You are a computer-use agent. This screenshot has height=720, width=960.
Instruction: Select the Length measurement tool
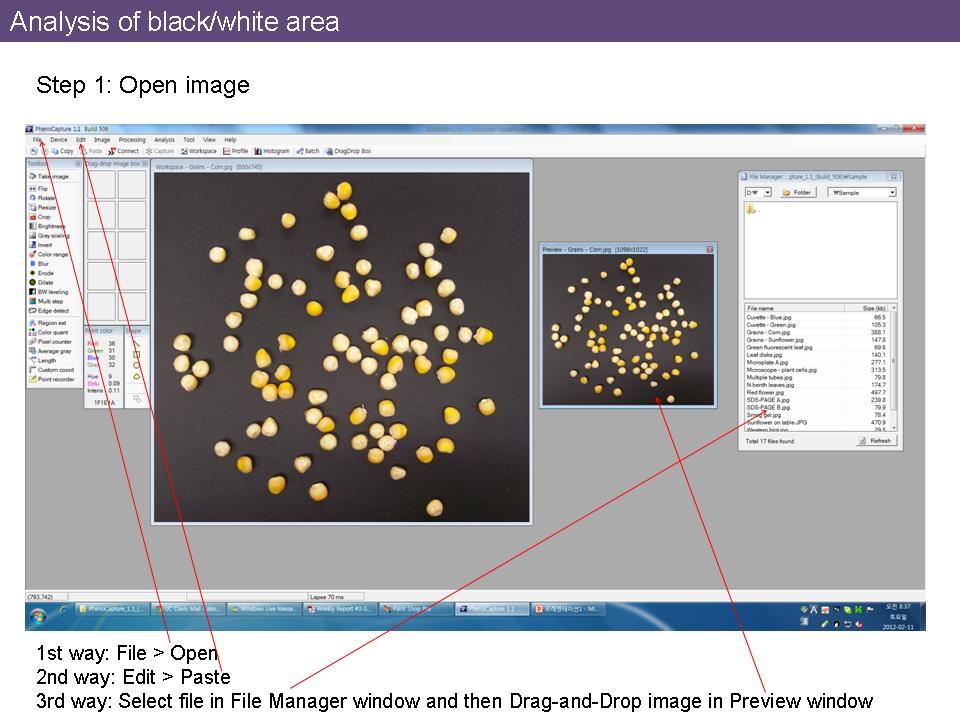46,360
